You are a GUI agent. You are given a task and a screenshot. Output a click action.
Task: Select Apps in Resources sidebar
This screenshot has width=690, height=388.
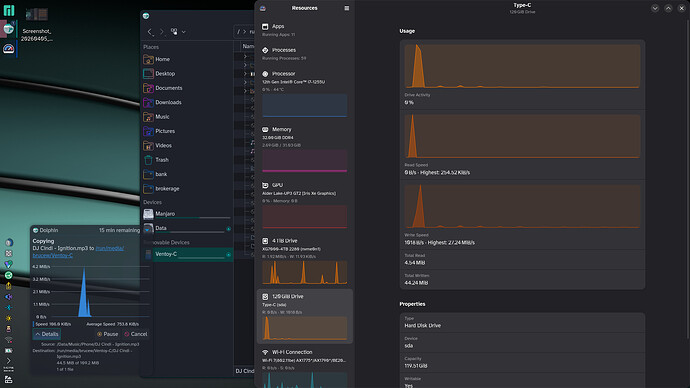[x=304, y=30]
